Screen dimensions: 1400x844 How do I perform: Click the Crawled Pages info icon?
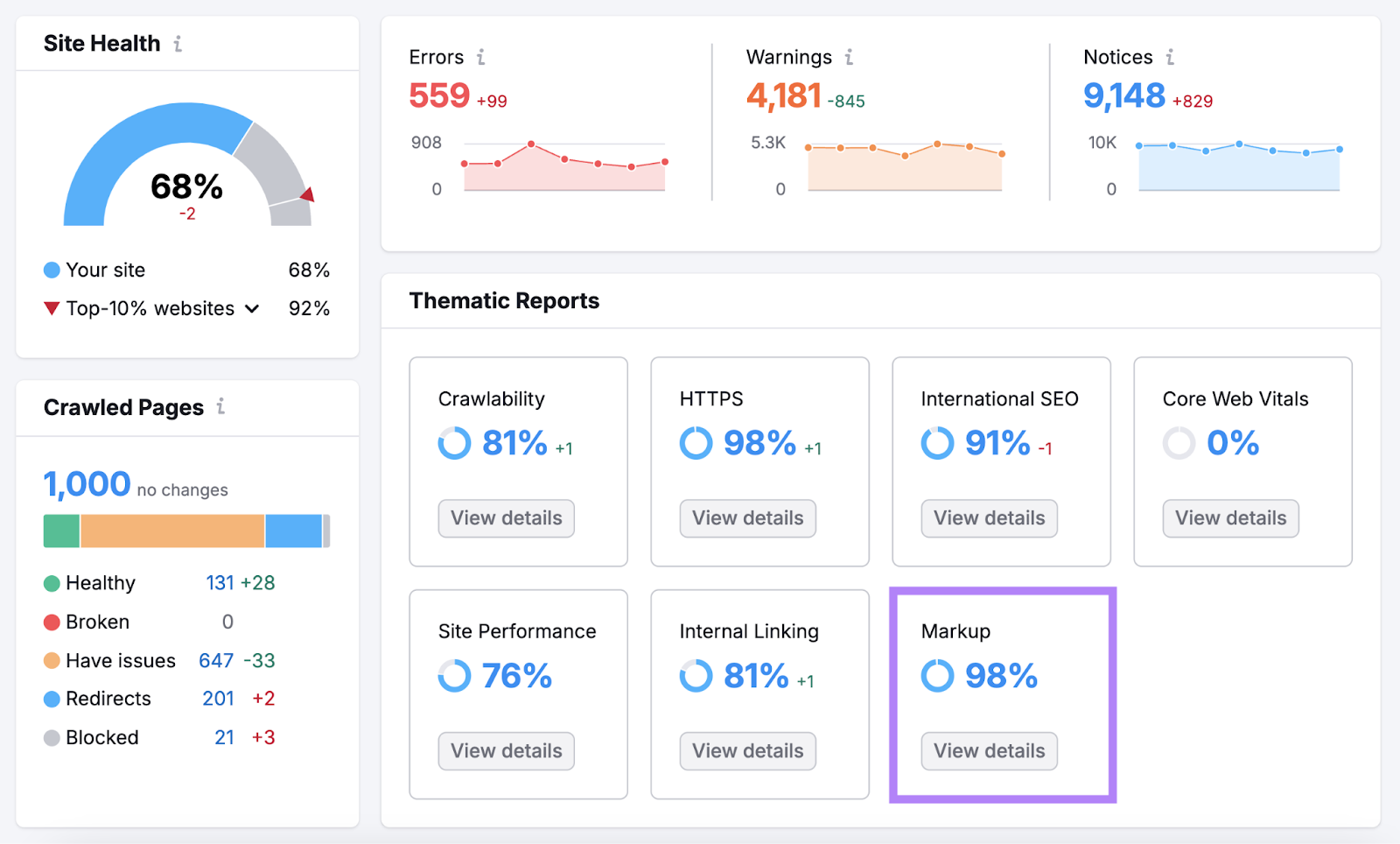[220, 406]
